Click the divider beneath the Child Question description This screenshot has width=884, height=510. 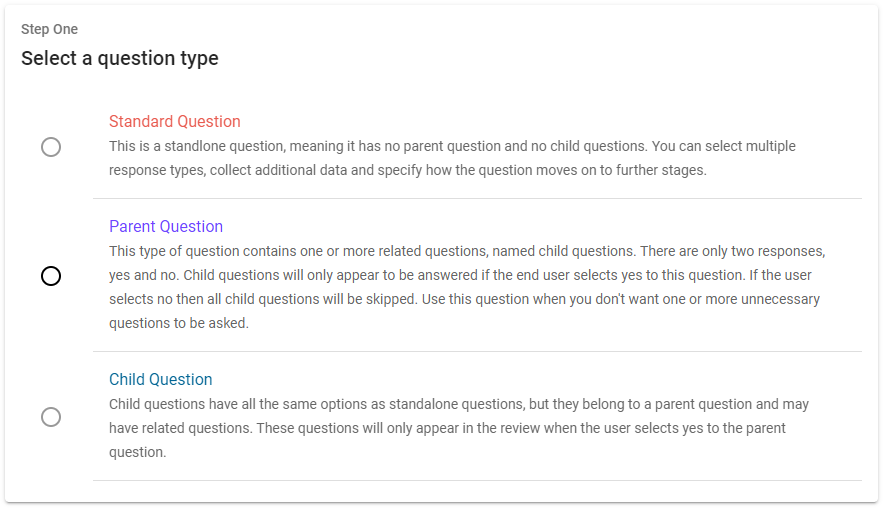click(x=477, y=480)
